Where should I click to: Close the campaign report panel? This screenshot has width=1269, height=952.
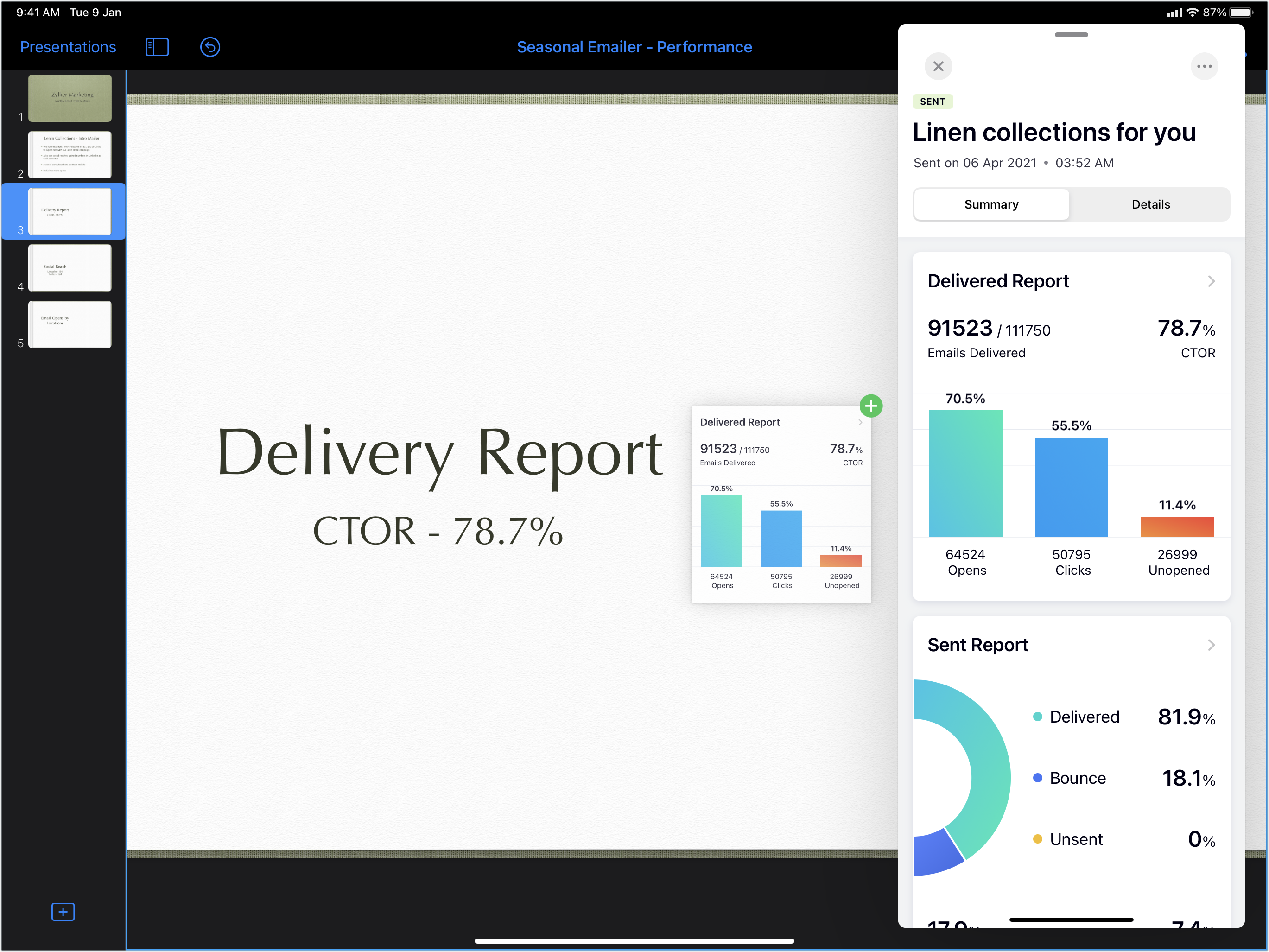pyautogui.click(x=938, y=67)
